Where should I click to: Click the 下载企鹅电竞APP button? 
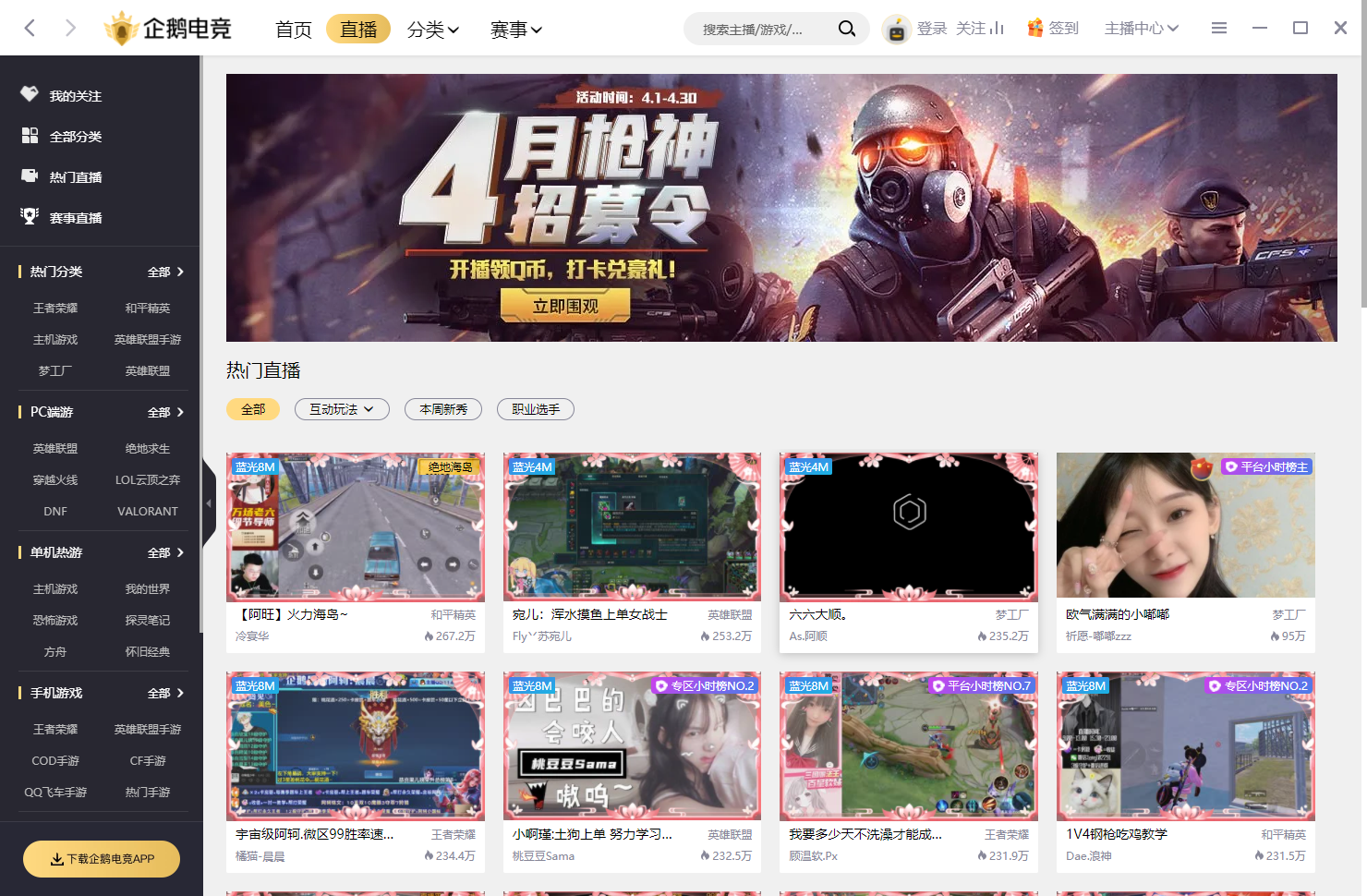pos(102,859)
